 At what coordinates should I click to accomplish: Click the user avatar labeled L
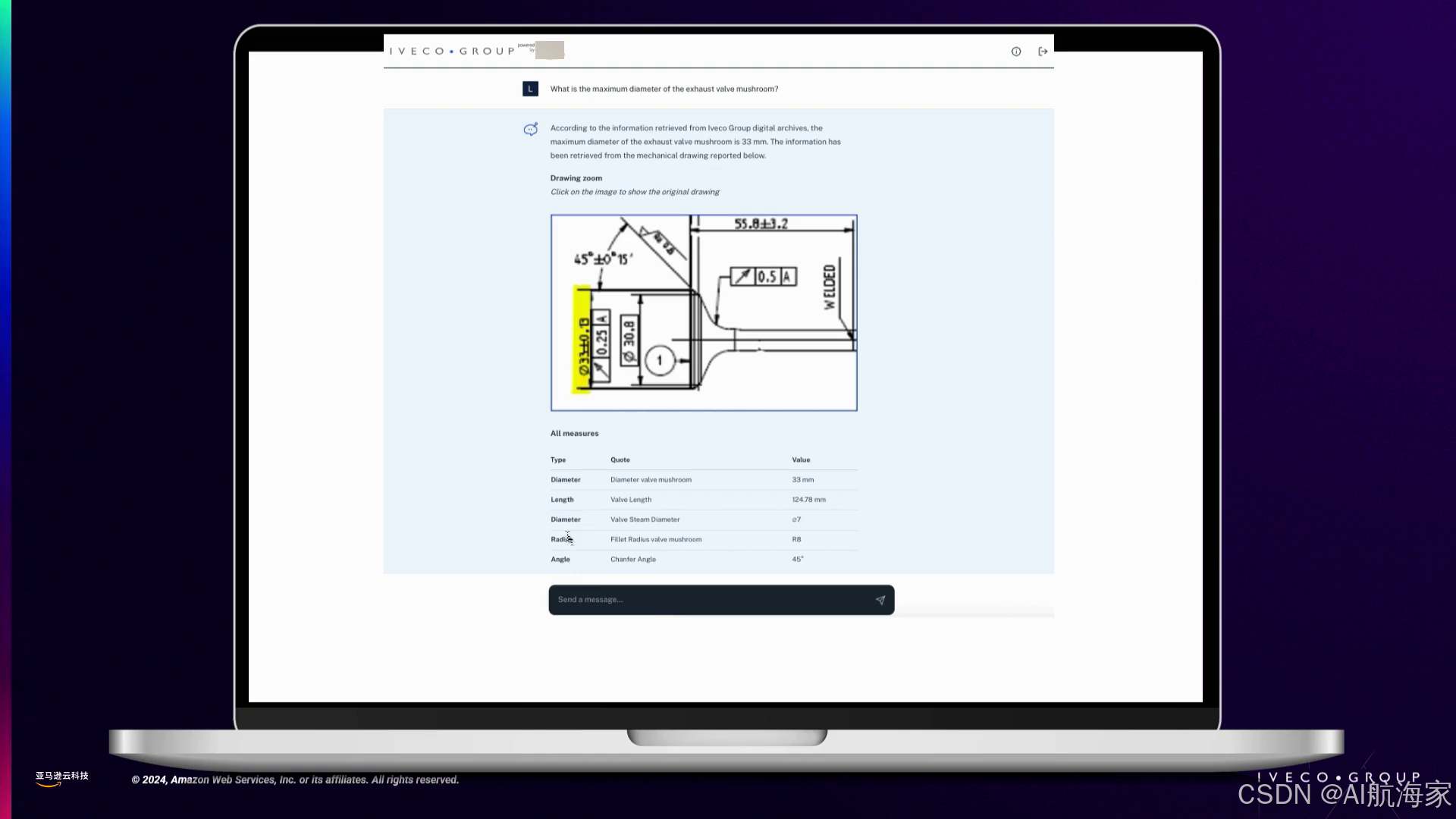click(x=530, y=89)
